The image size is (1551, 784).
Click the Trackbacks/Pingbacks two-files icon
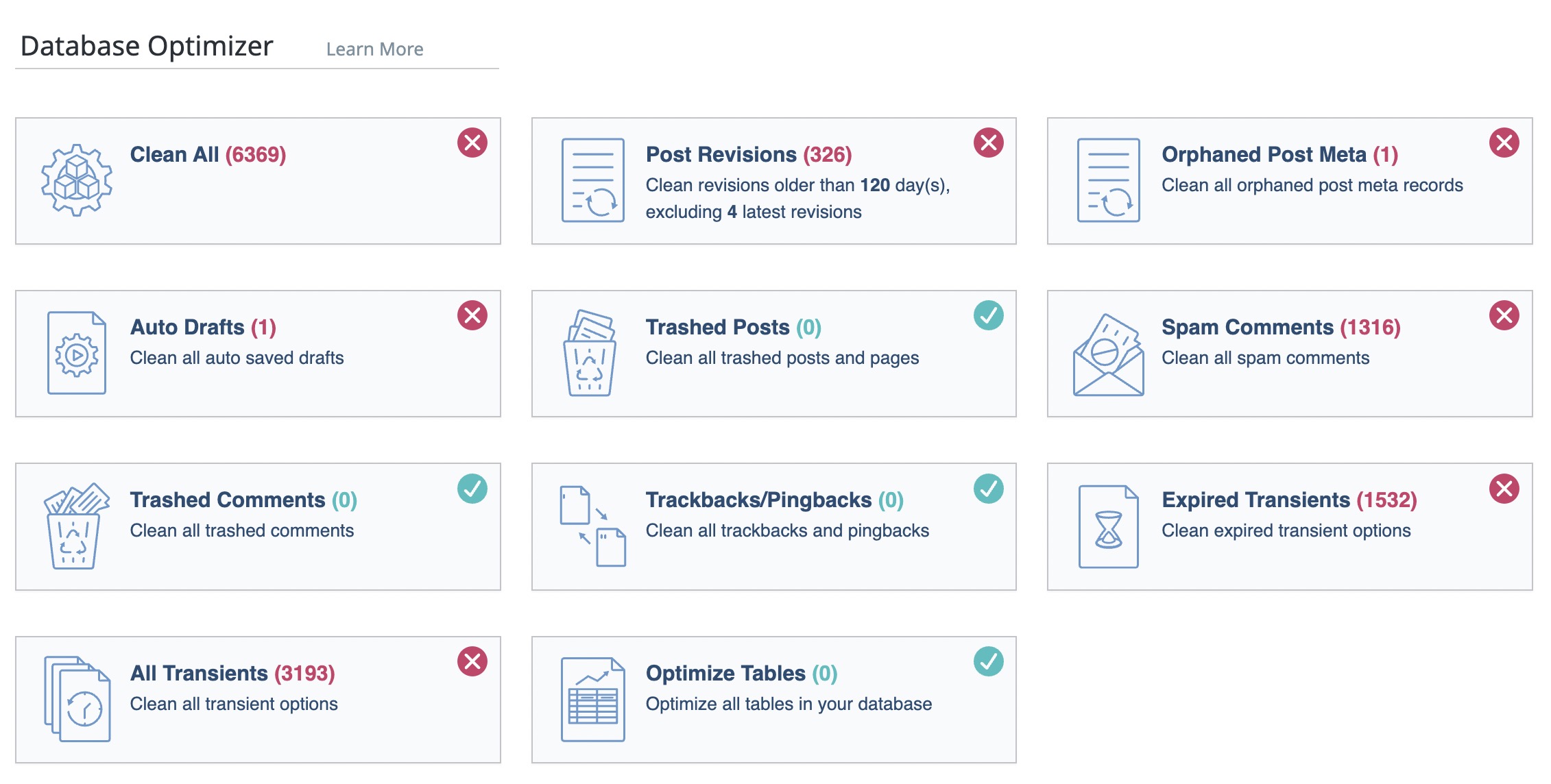[x=593, y=526]
